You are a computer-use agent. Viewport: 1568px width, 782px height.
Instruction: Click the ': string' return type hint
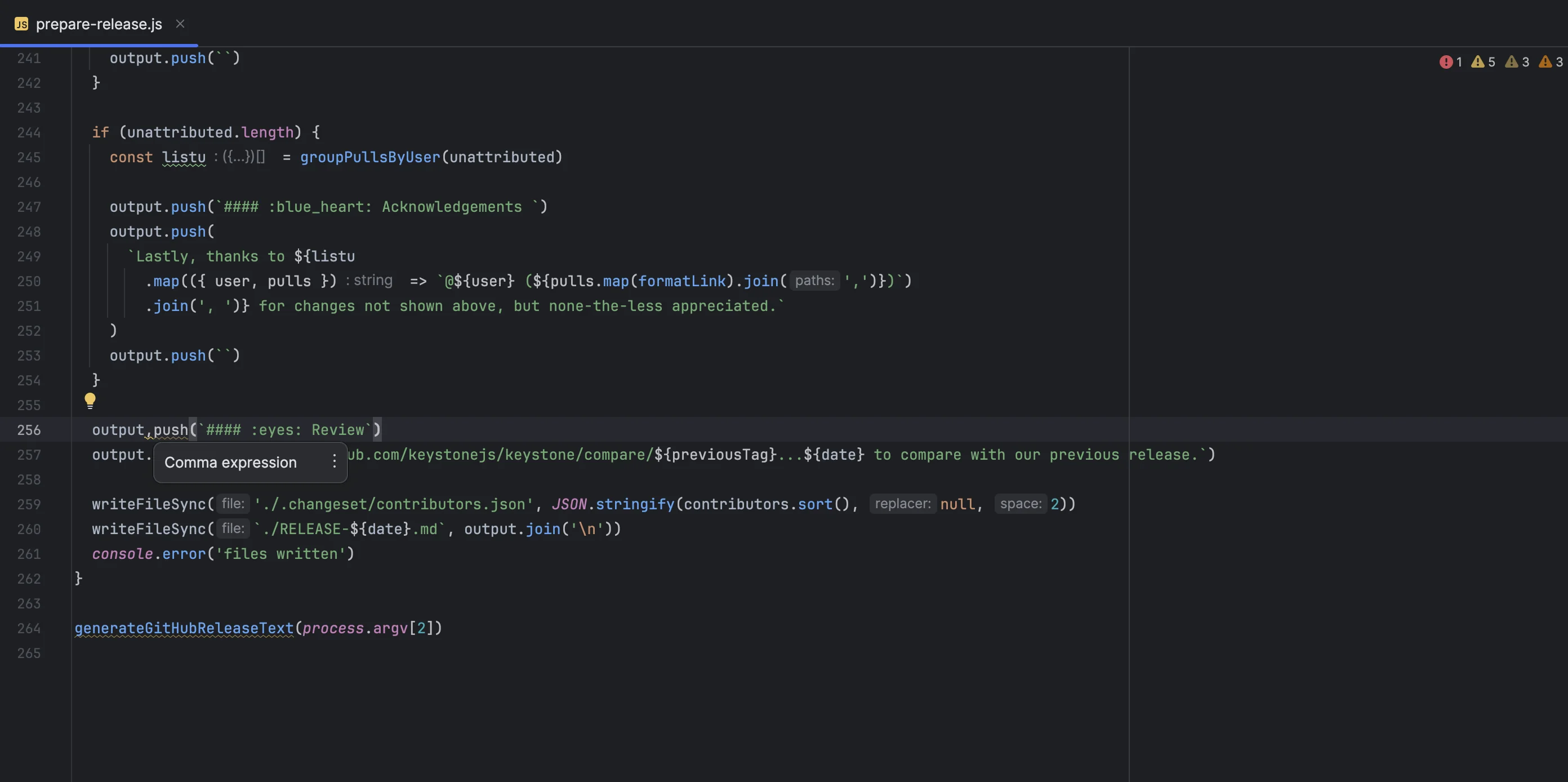click(369, 281)
